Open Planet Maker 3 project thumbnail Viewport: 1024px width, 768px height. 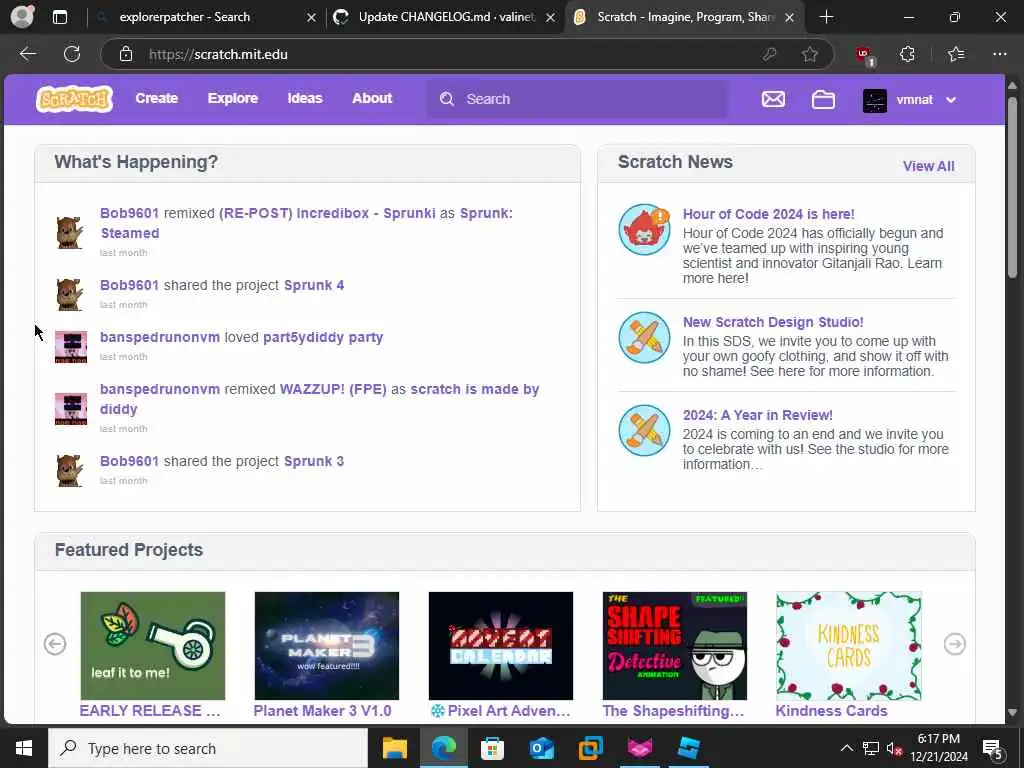(327, 646)
